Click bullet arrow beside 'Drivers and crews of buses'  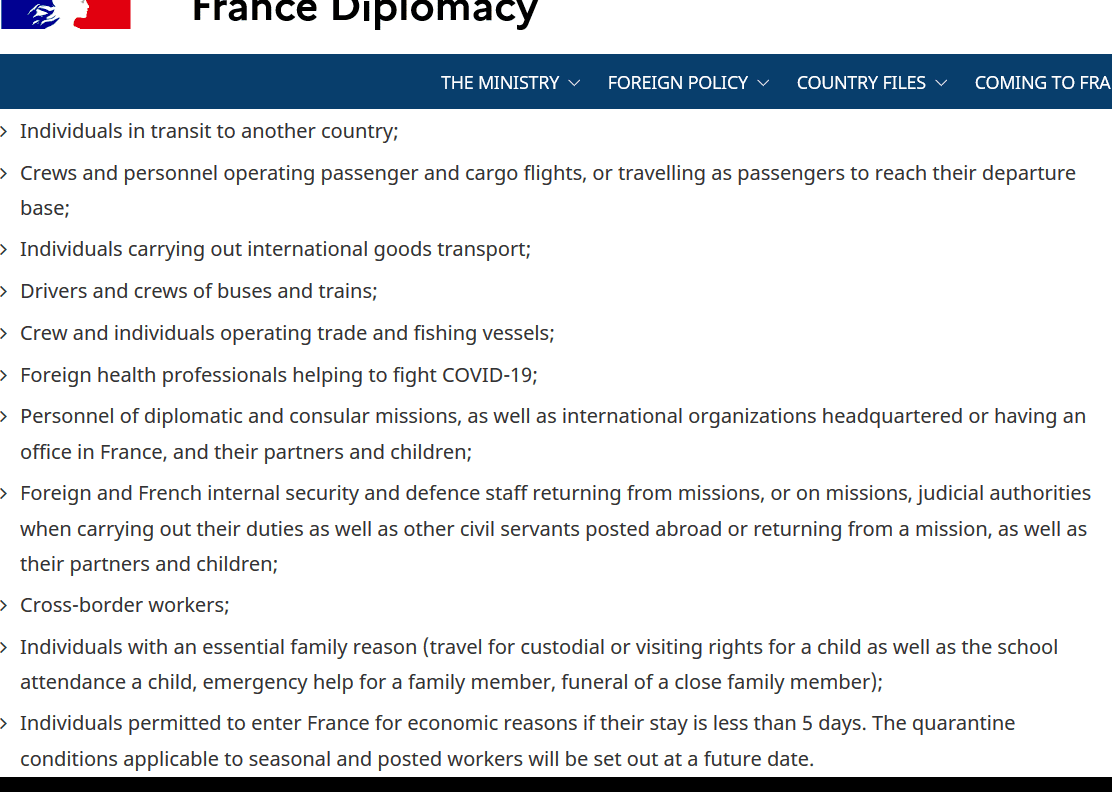point(4,291)
